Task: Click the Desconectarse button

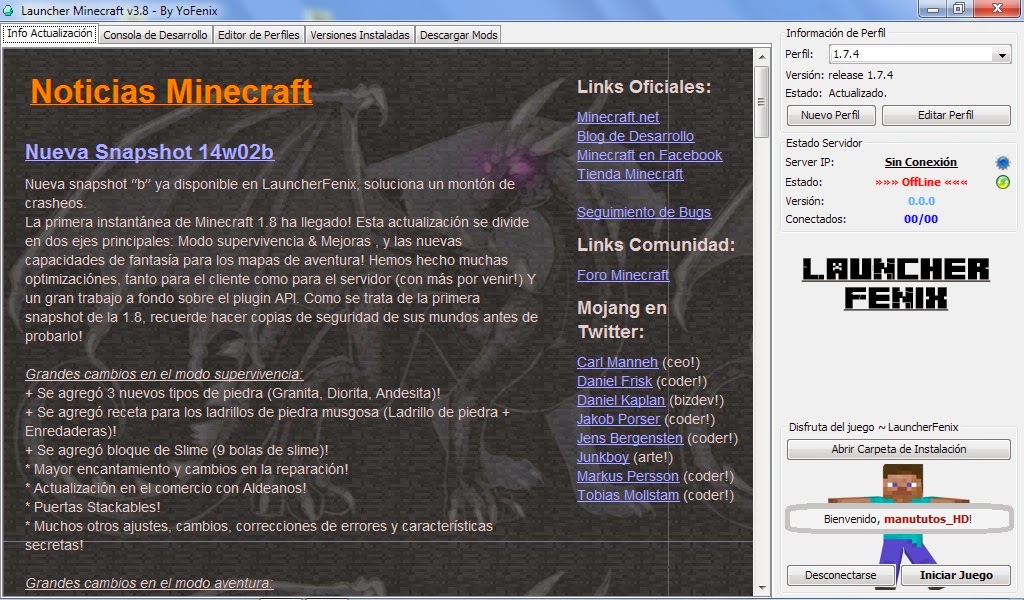Action: 841,575
